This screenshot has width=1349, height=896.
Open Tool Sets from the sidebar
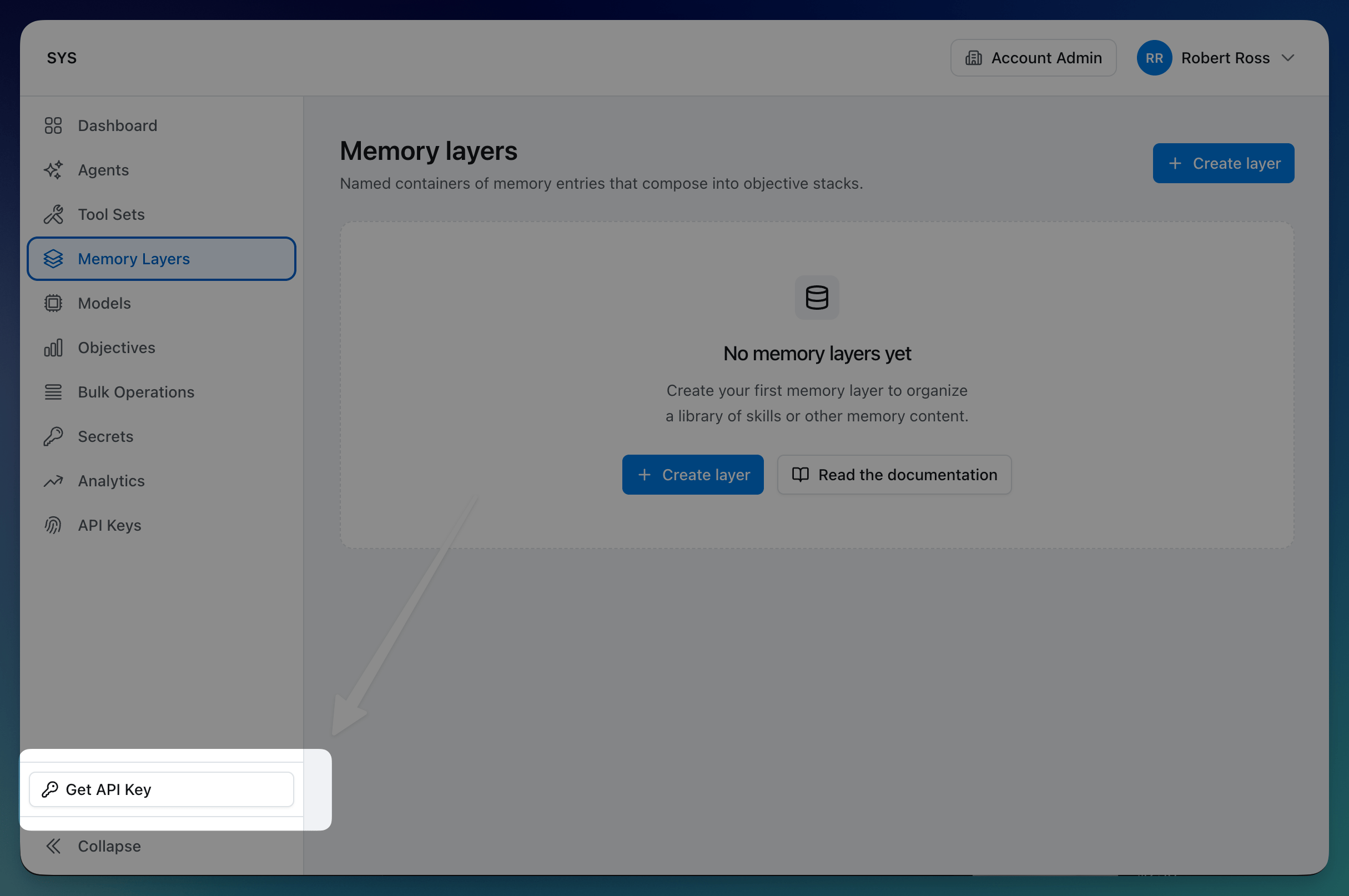[x=162, y=214]
